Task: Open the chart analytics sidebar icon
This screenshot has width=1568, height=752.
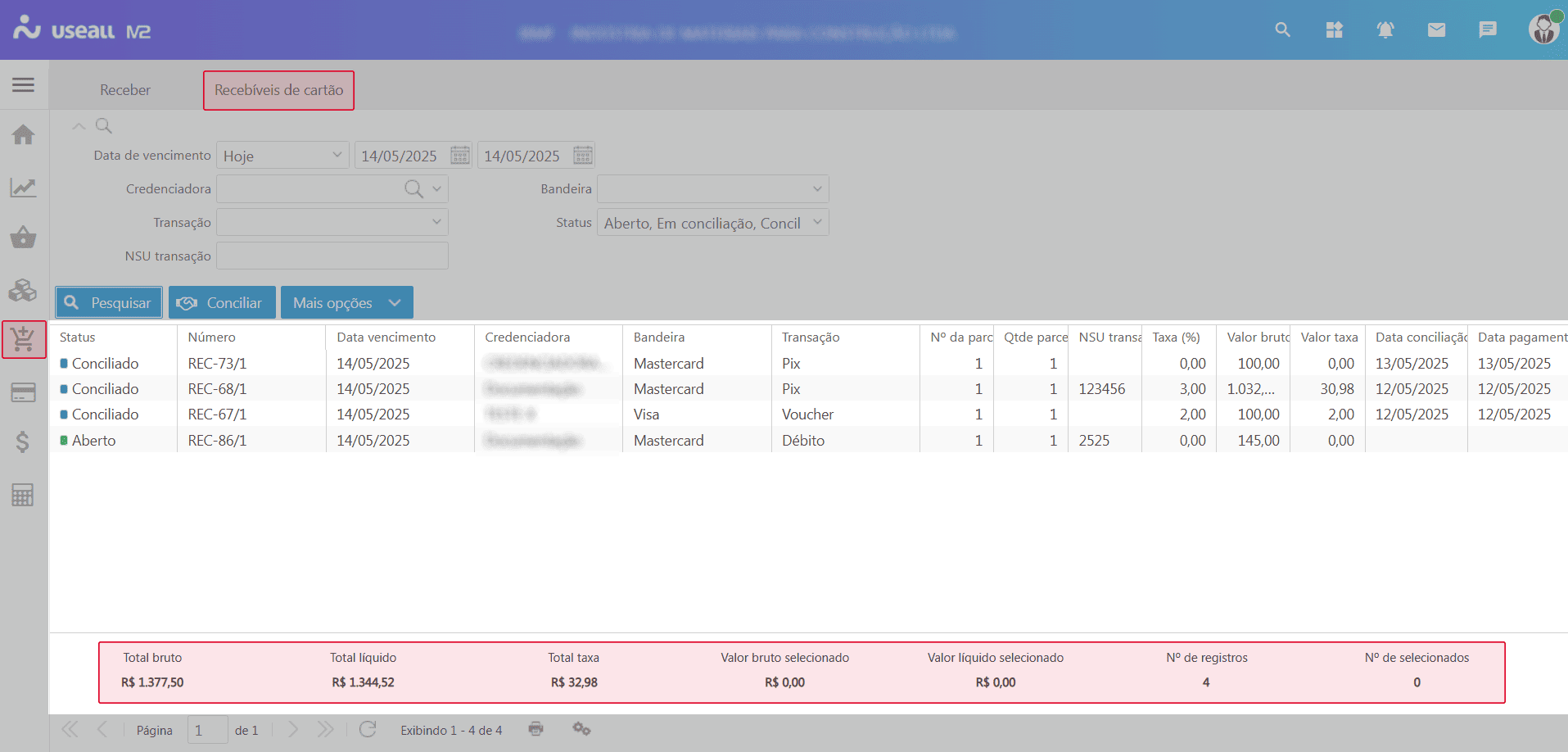Action: [23, 188]
